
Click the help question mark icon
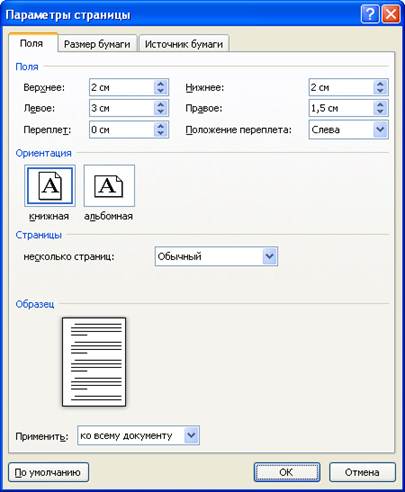point(370,15)
